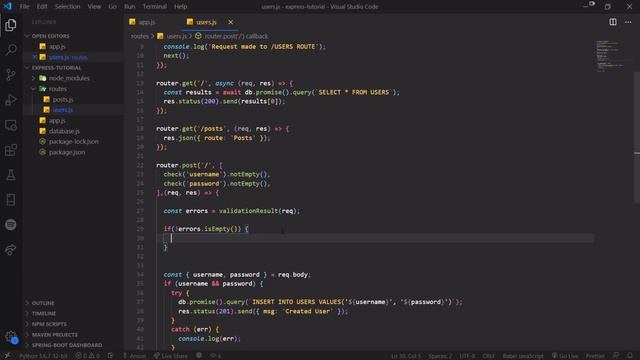Screen dimensions: 640x360
Task: Open the Run and Debug view
Action: (11, 100)
